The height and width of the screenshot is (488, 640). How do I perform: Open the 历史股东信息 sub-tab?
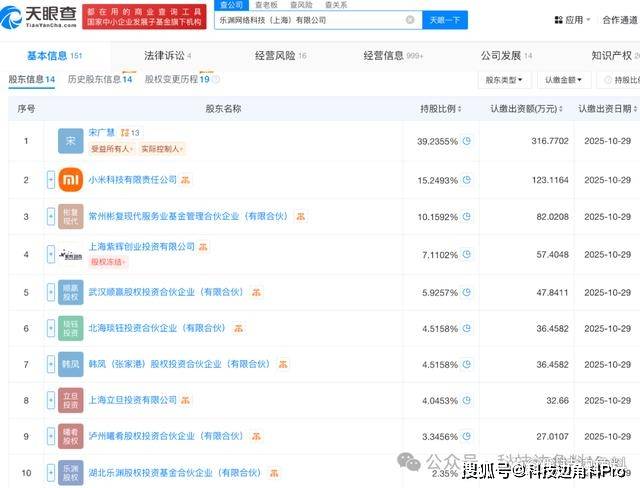pos(100,79)
